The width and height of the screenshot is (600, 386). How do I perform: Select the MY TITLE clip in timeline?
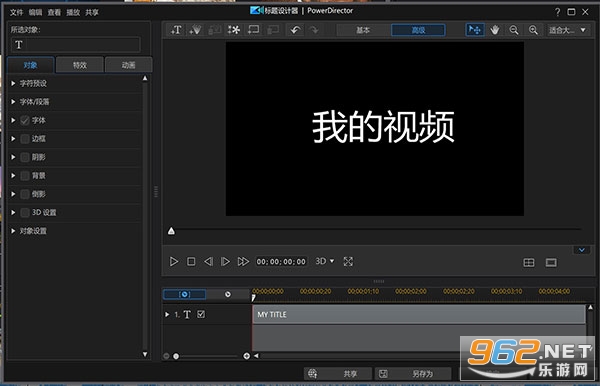click(x=419, y=314)
